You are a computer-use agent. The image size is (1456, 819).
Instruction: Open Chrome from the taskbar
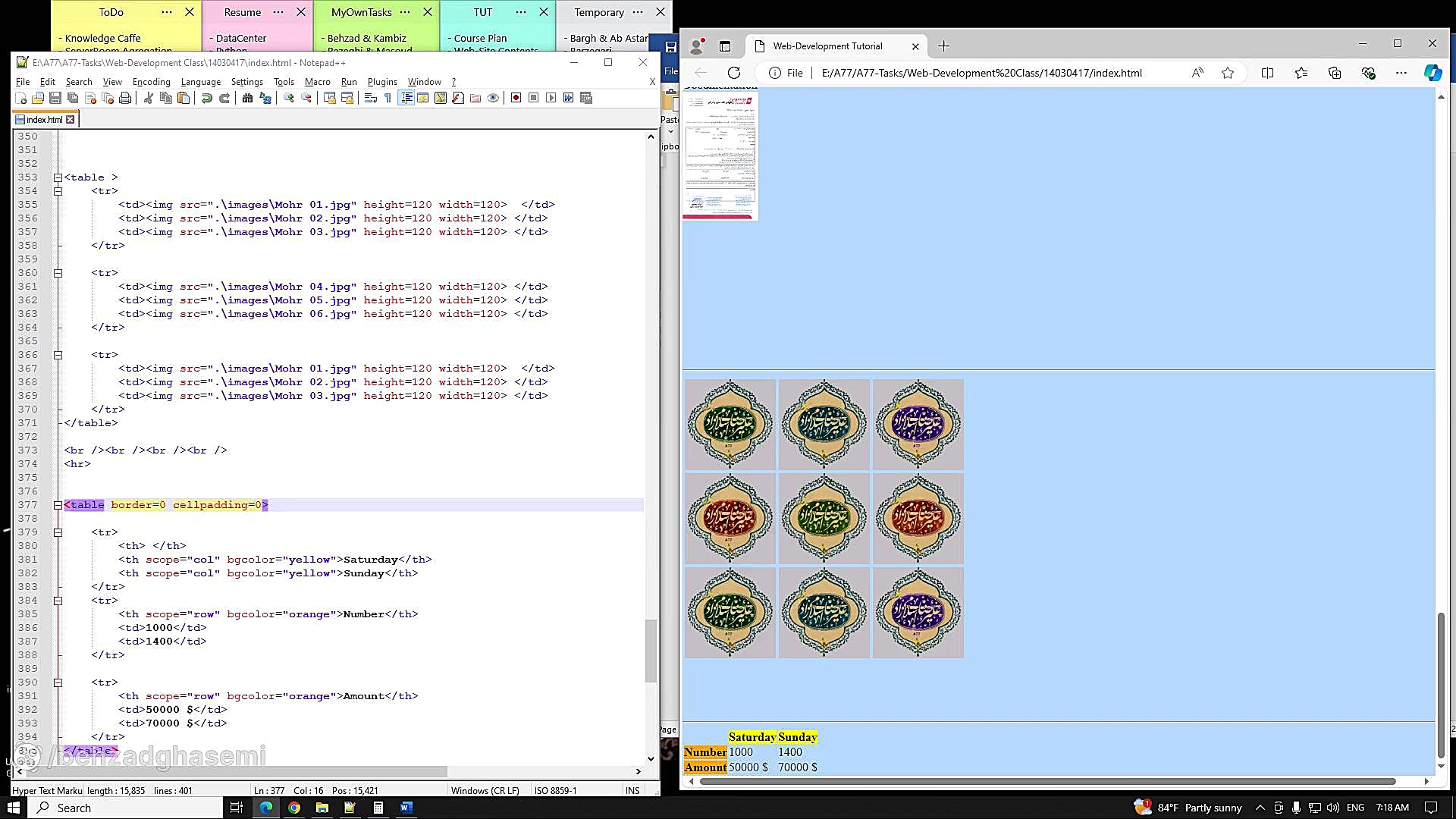pyautogui.click(x=294, y=808)
